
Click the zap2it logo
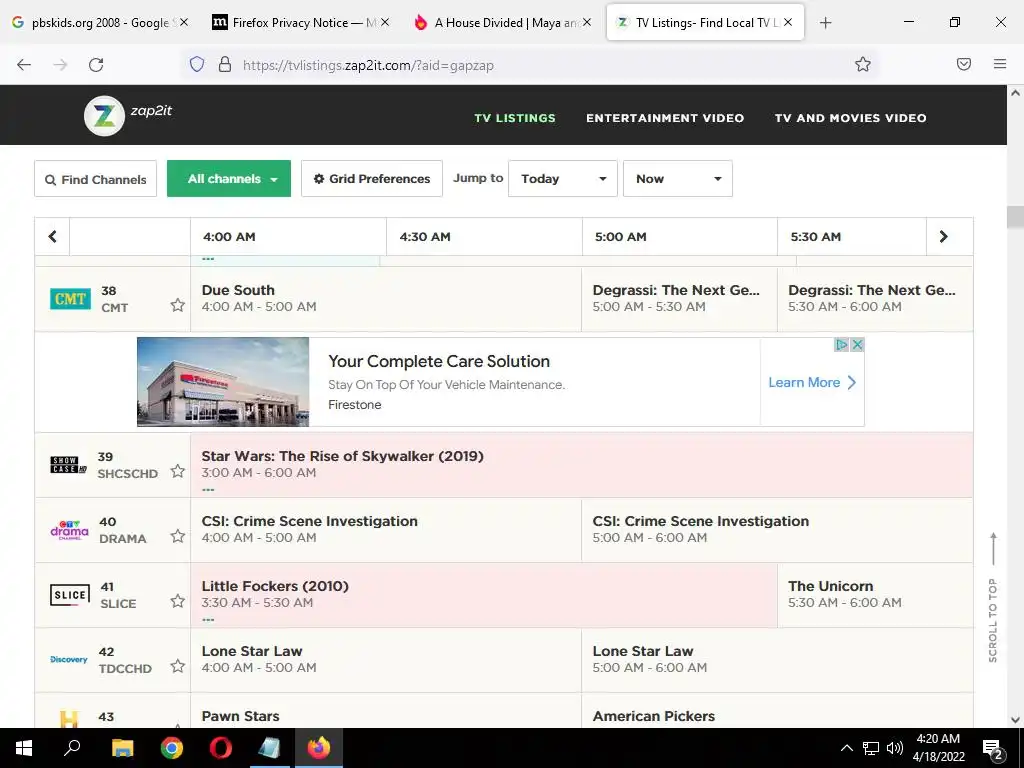(x=128, y=116)
